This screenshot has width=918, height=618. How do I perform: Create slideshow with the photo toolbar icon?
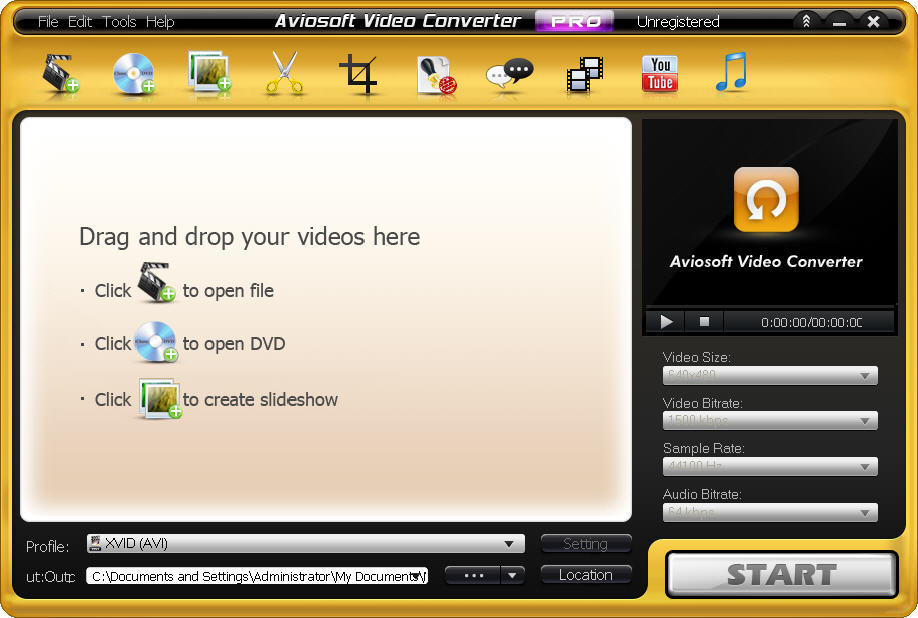[209, 71]
